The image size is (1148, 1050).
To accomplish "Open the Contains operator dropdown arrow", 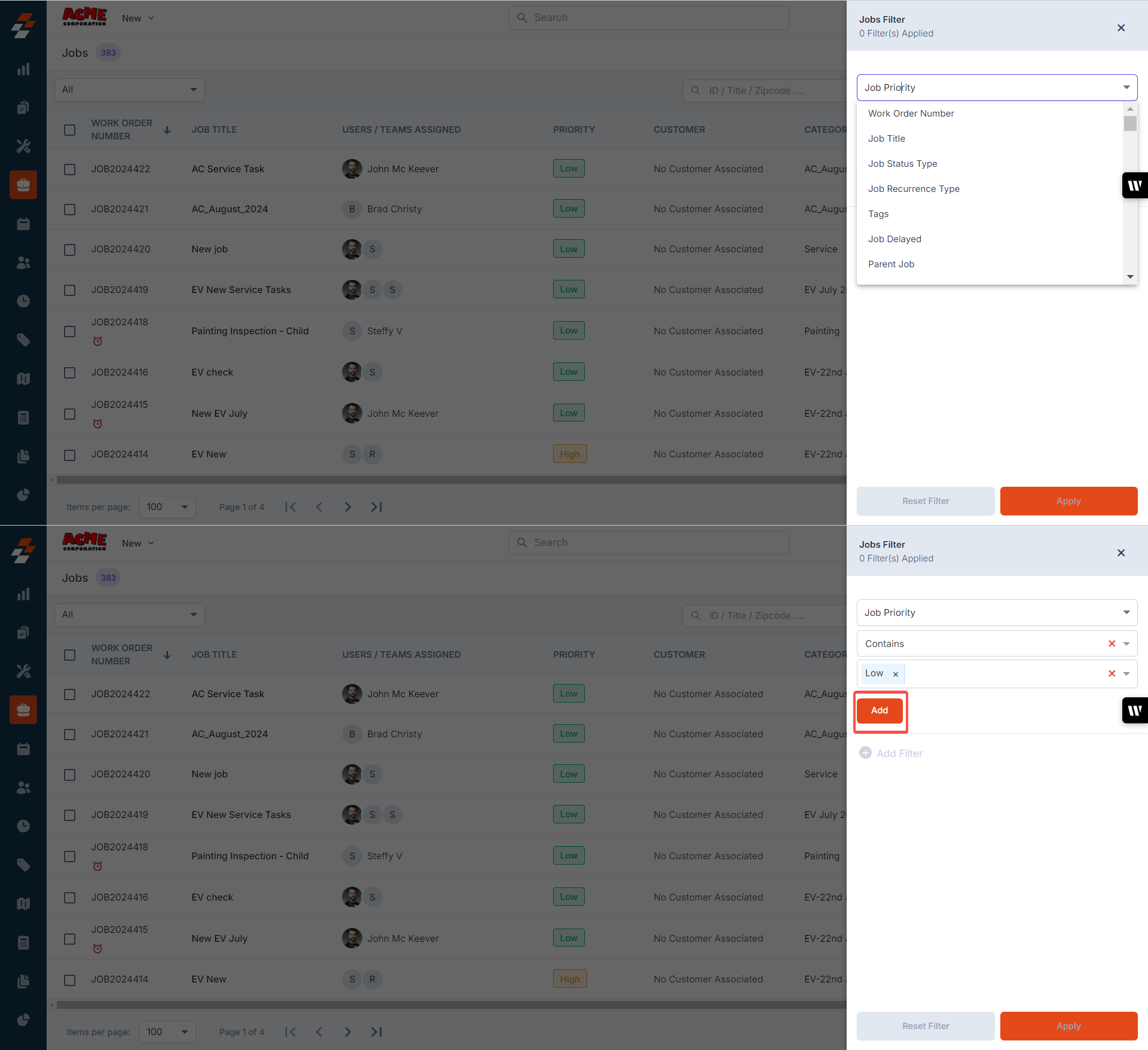I will (x=1126, y=643).
